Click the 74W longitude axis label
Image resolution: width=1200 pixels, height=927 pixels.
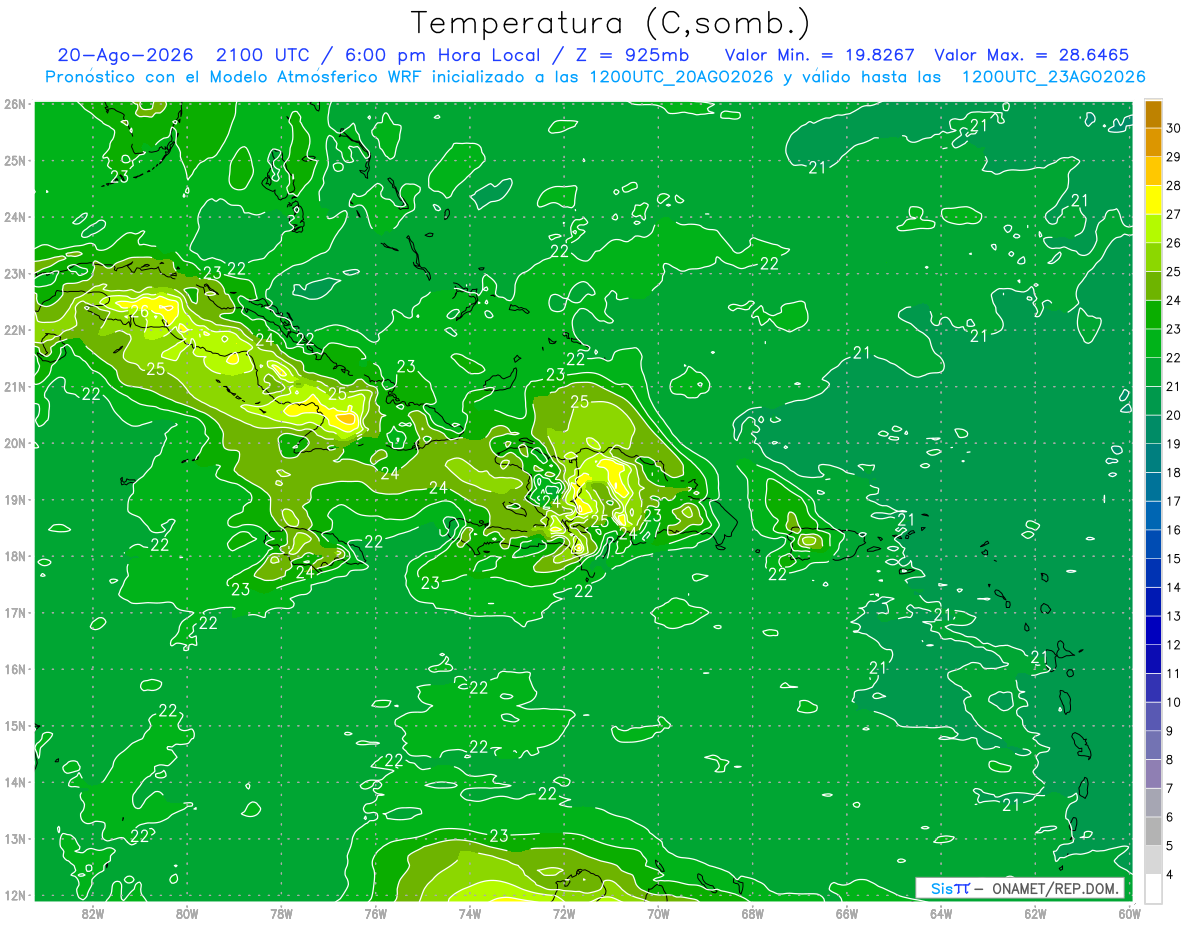[470, 913]
